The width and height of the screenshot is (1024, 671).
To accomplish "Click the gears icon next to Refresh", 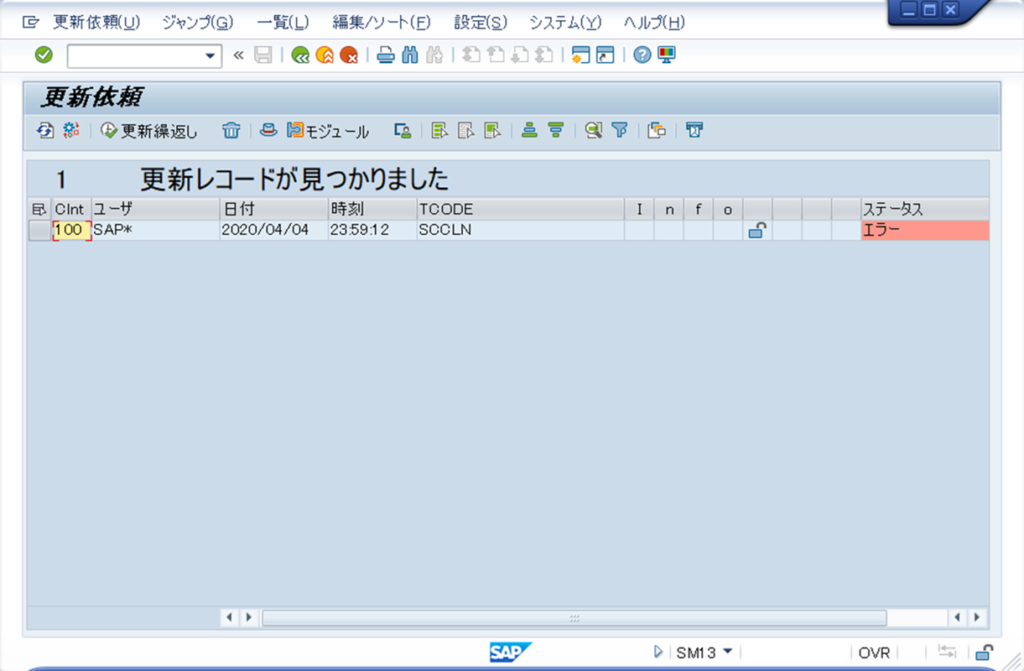I will coord(71,130).
